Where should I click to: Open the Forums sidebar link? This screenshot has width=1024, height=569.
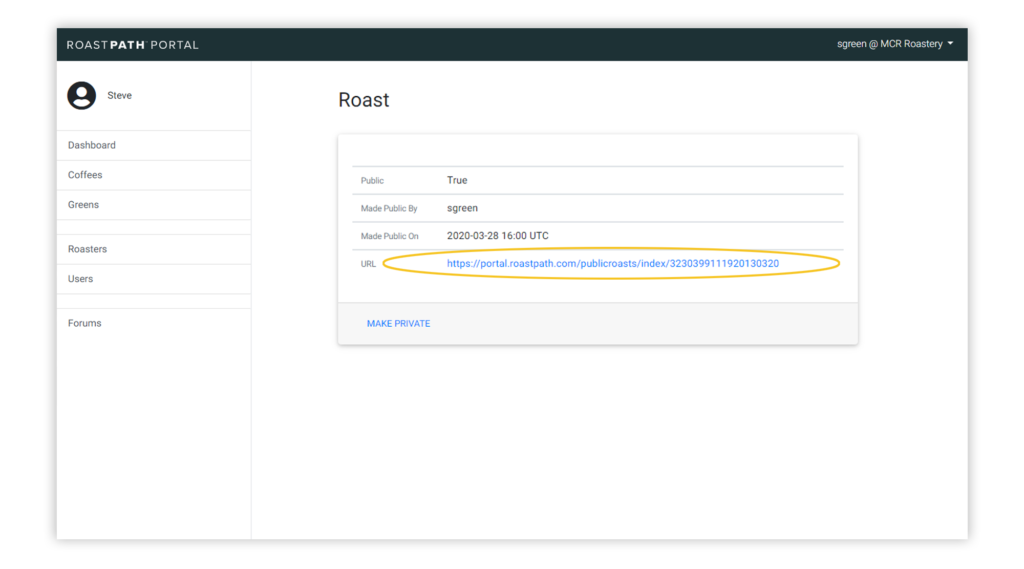point(154,323)
